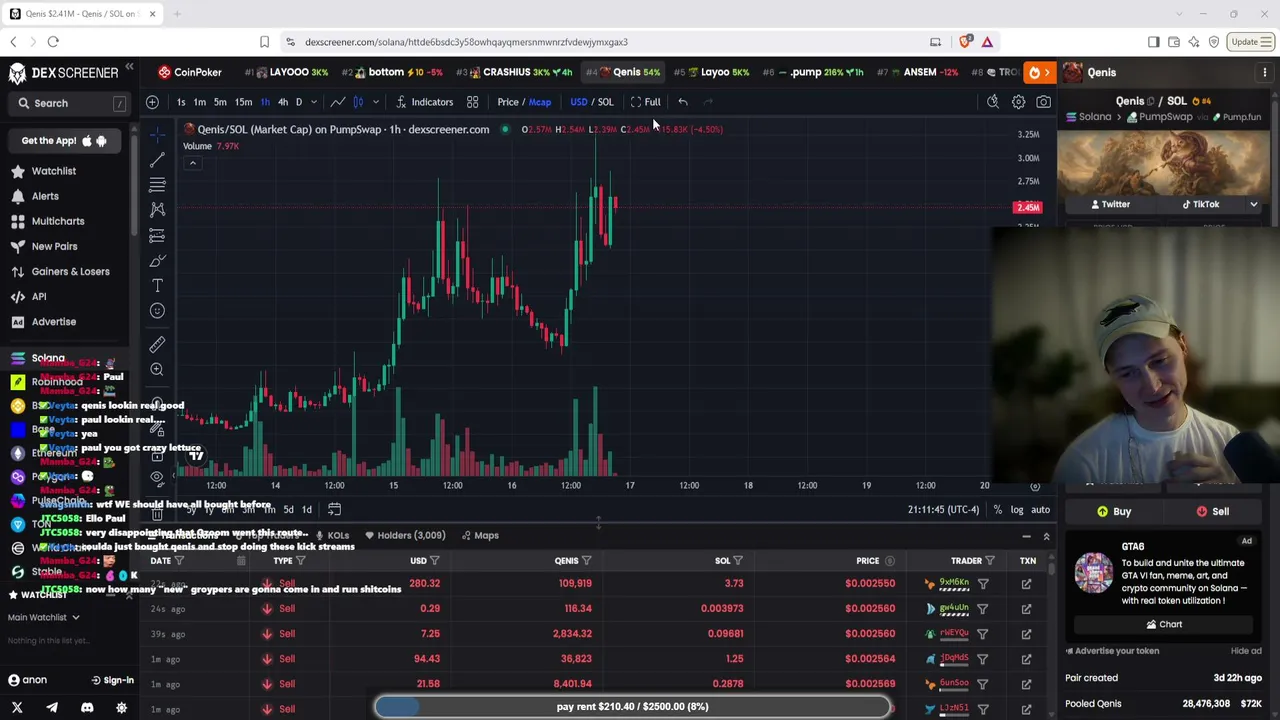This screenshot has width=1280, height=720.
Task: Click the Search input in sidebar
Action: tap(69, 103)
